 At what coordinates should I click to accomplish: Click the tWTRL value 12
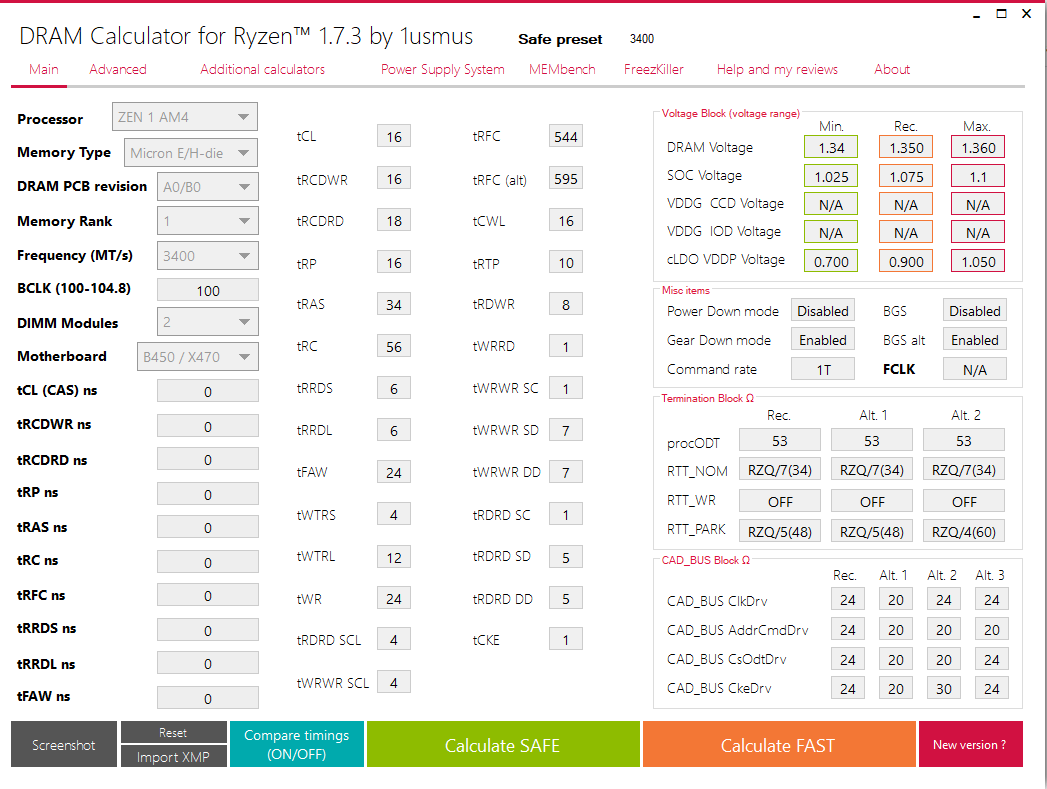click(x=394, y=557)
